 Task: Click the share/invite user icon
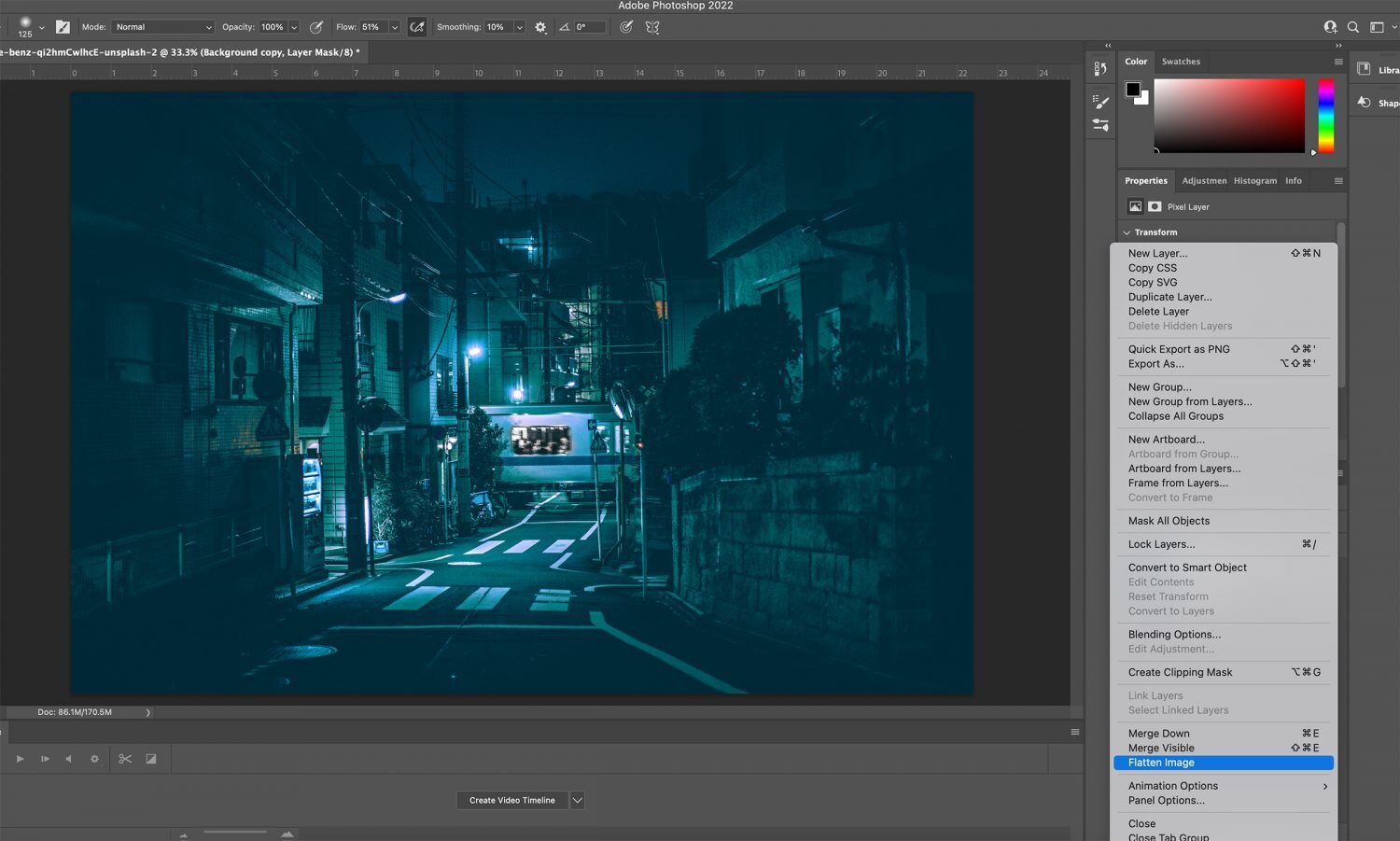pyautogui.click(x=1330, y=27)
